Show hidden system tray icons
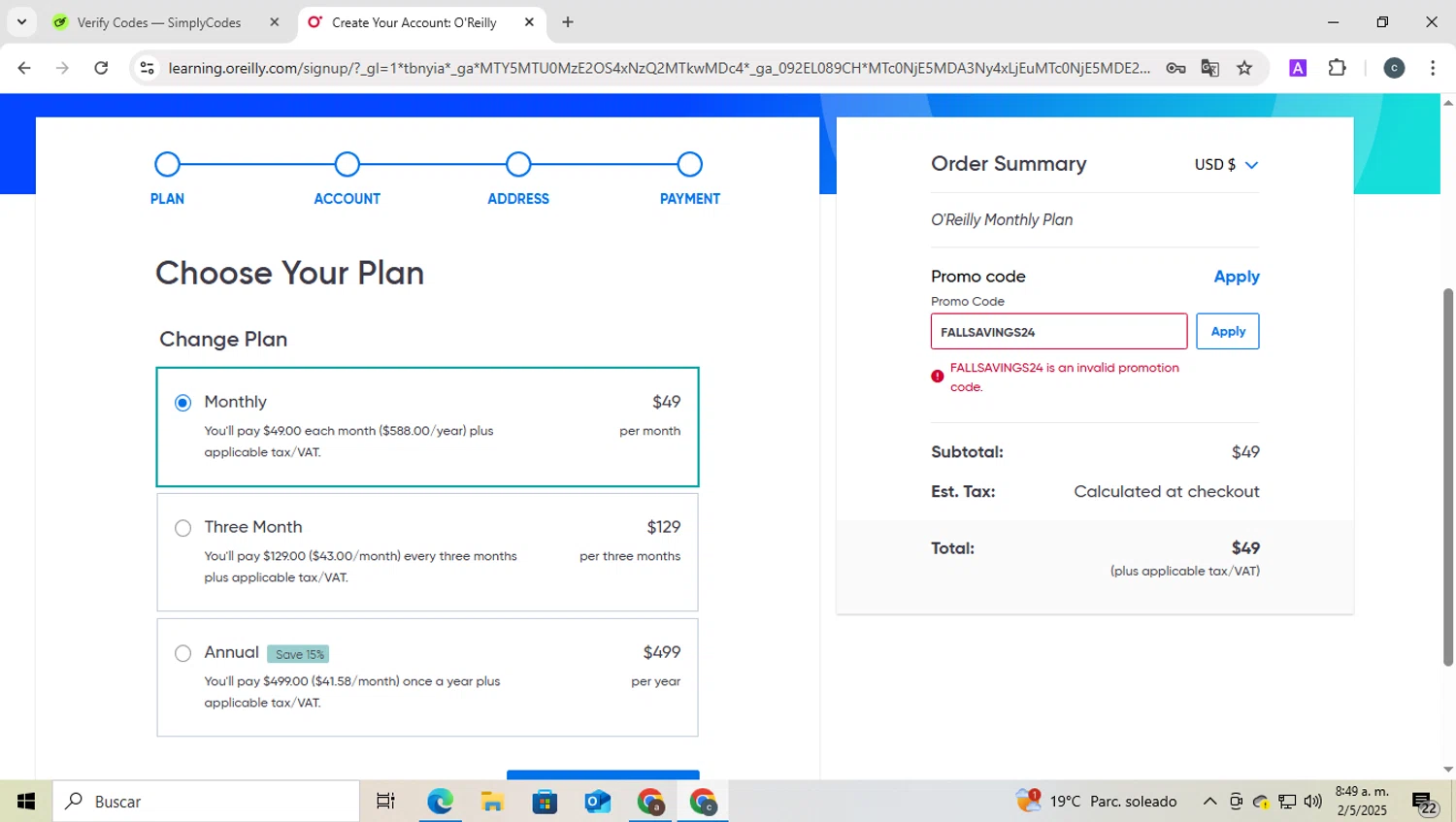This screenshot has height=822, width=1456. (x=1209, y=802)
